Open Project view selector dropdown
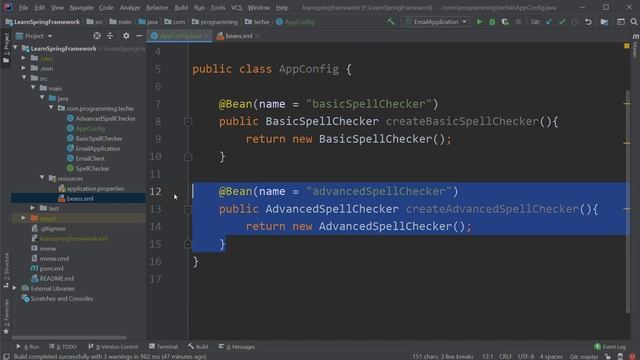 pyautogui.click(x=34, y=36)
